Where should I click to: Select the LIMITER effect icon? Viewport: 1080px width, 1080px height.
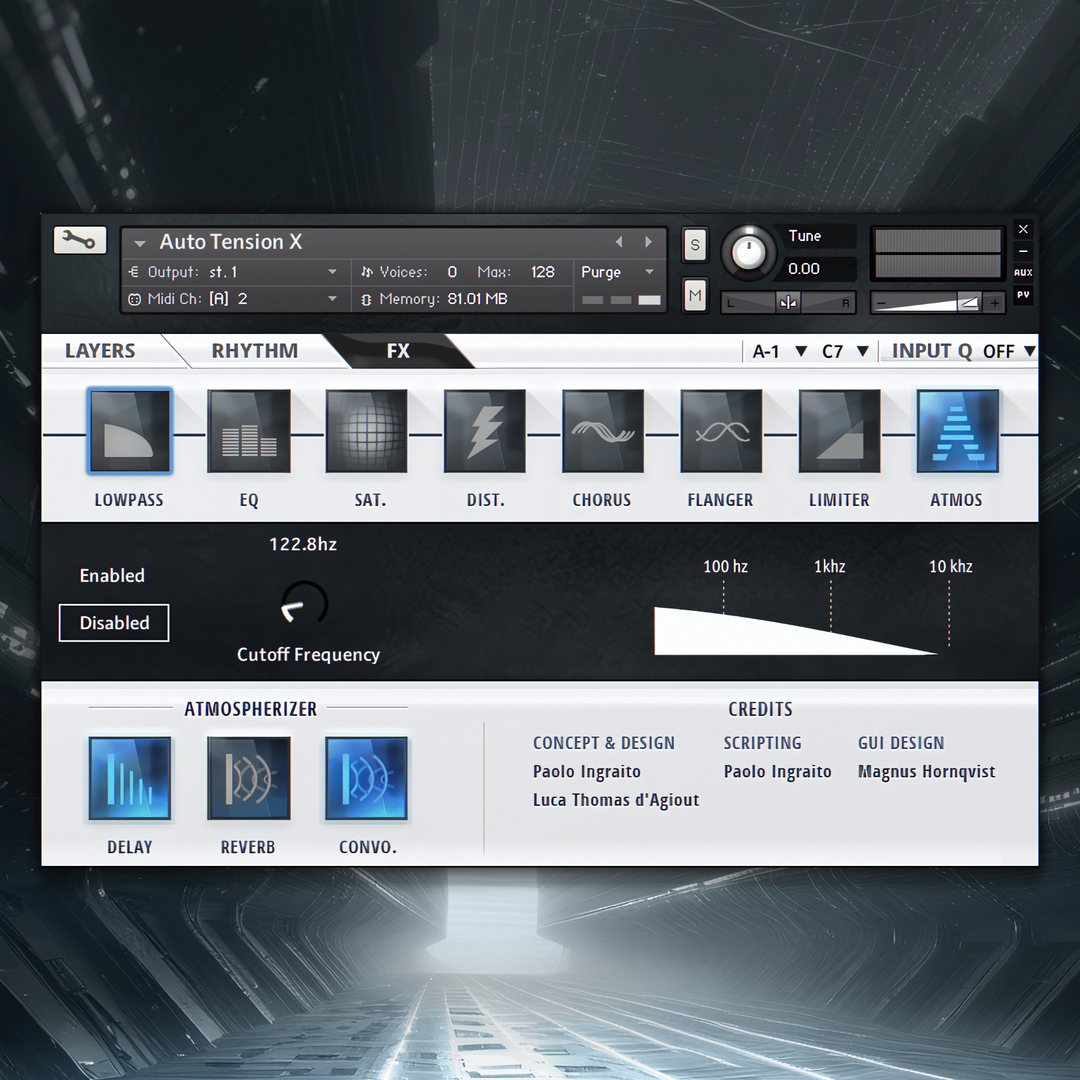[x=840, y=431]
